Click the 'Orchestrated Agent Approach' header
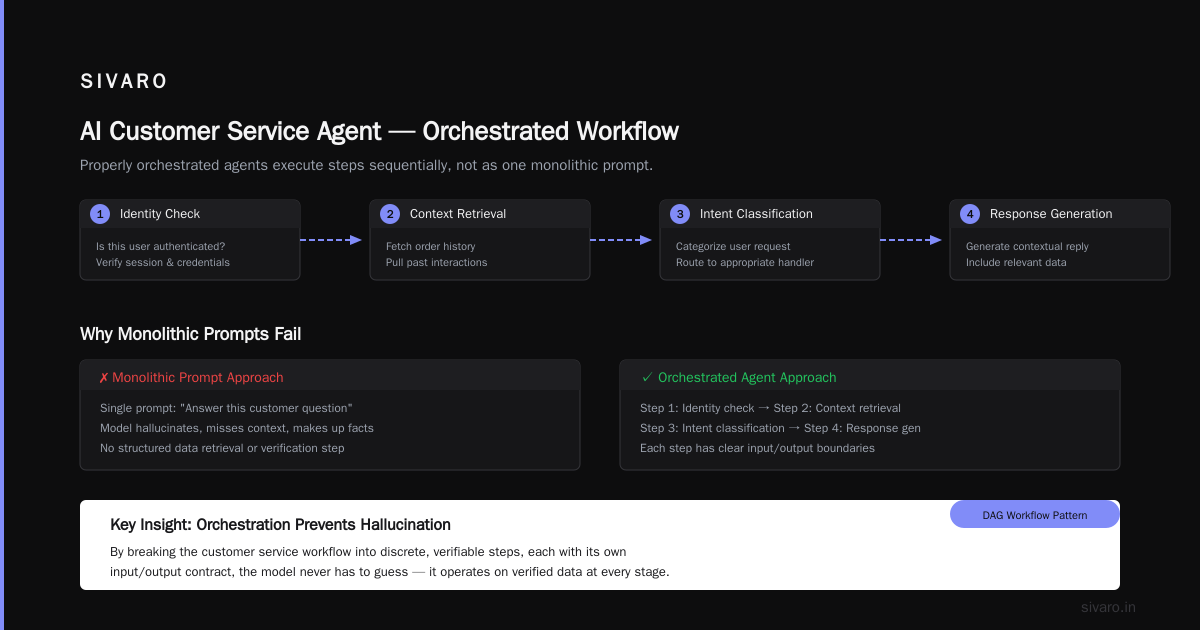Viewport: 1200px width, 630px height. tap(747, 378)
